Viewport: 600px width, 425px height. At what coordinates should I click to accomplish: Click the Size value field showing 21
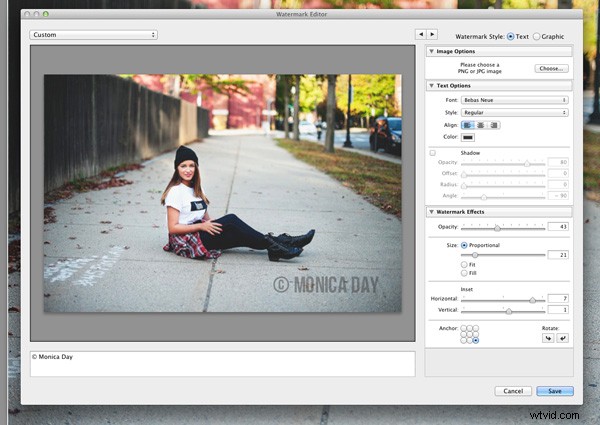pyautogui.click(x=558, y=255)
